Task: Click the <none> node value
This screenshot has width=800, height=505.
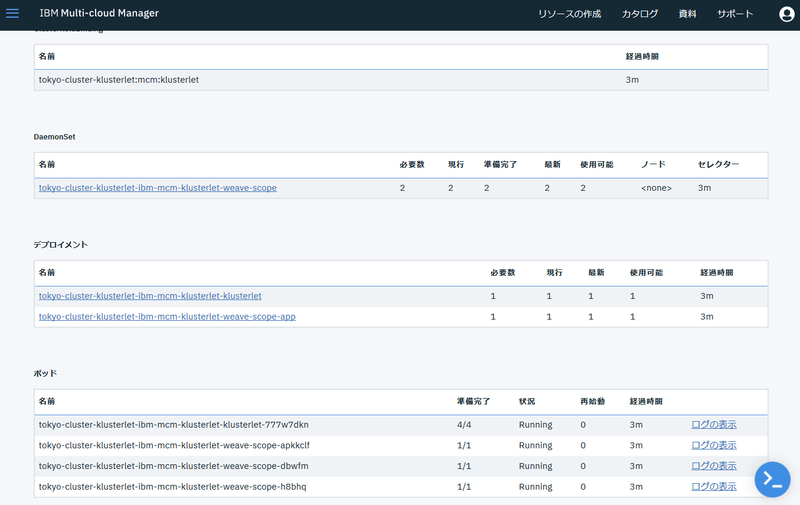Action: (656, 188)
